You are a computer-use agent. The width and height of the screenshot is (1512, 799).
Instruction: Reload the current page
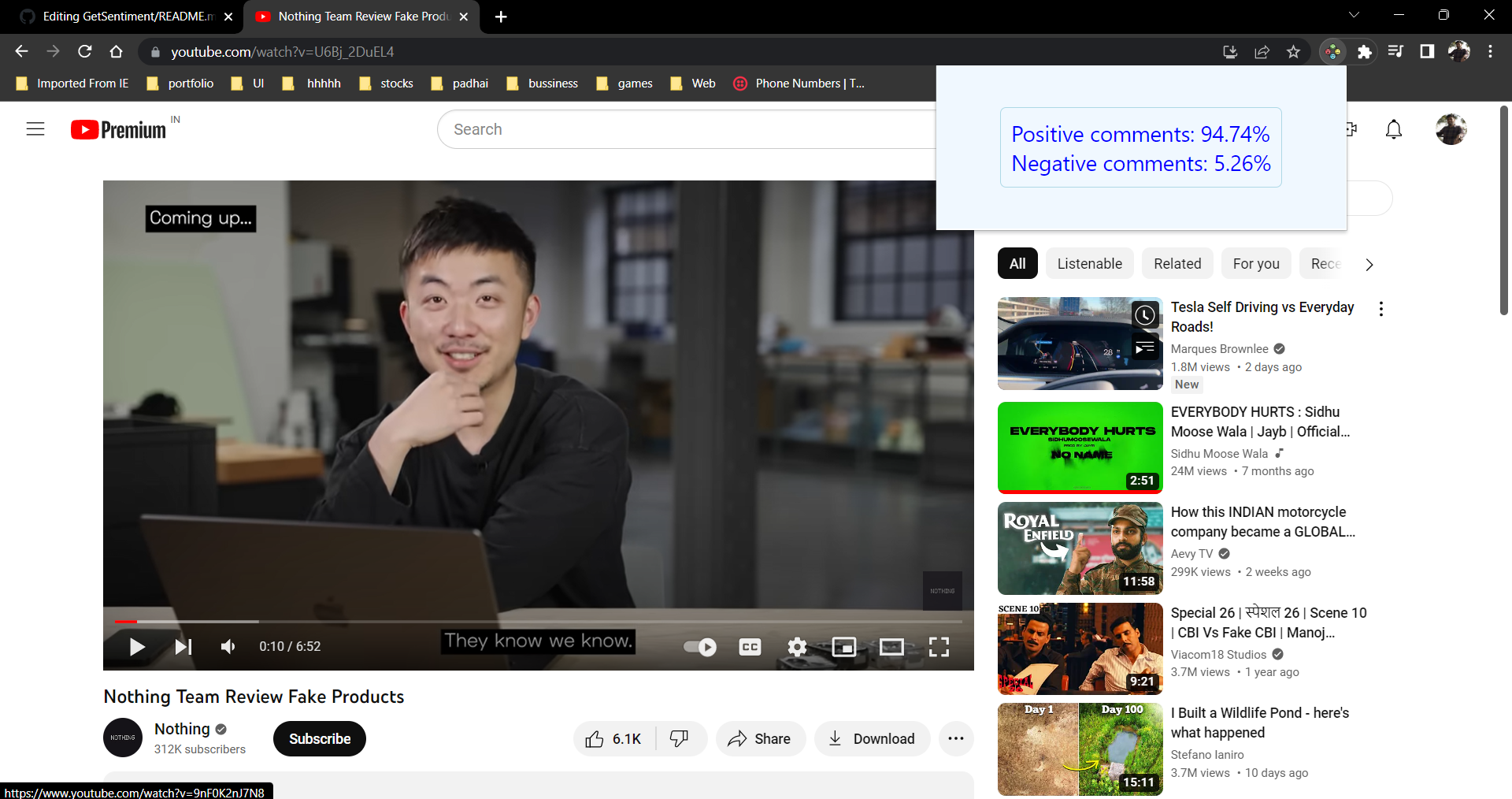click(x=85, y=51)
